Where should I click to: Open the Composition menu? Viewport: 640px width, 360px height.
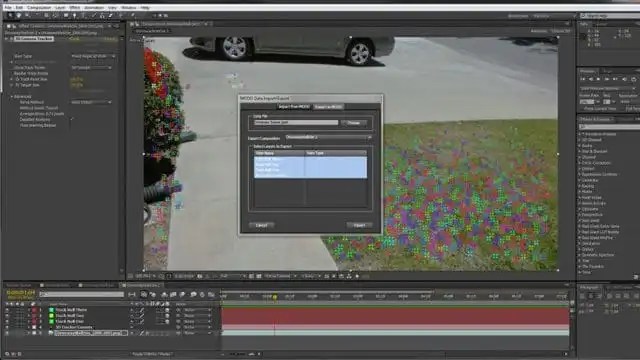point(39,7)
